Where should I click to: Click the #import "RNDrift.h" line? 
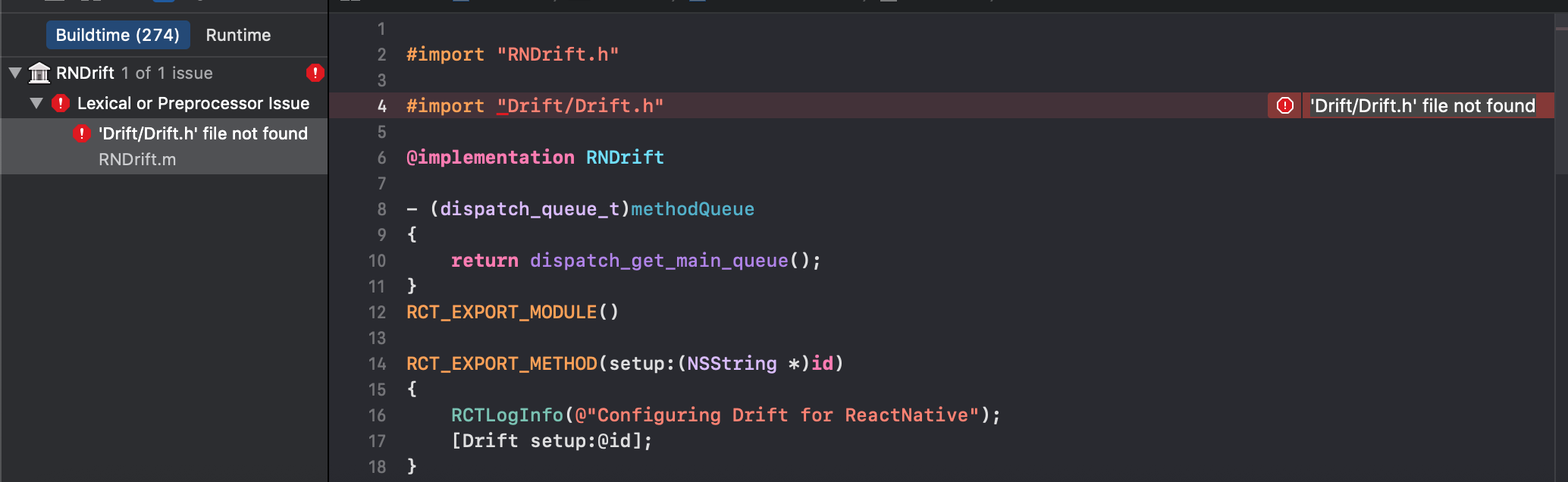(x=513, y=55)
